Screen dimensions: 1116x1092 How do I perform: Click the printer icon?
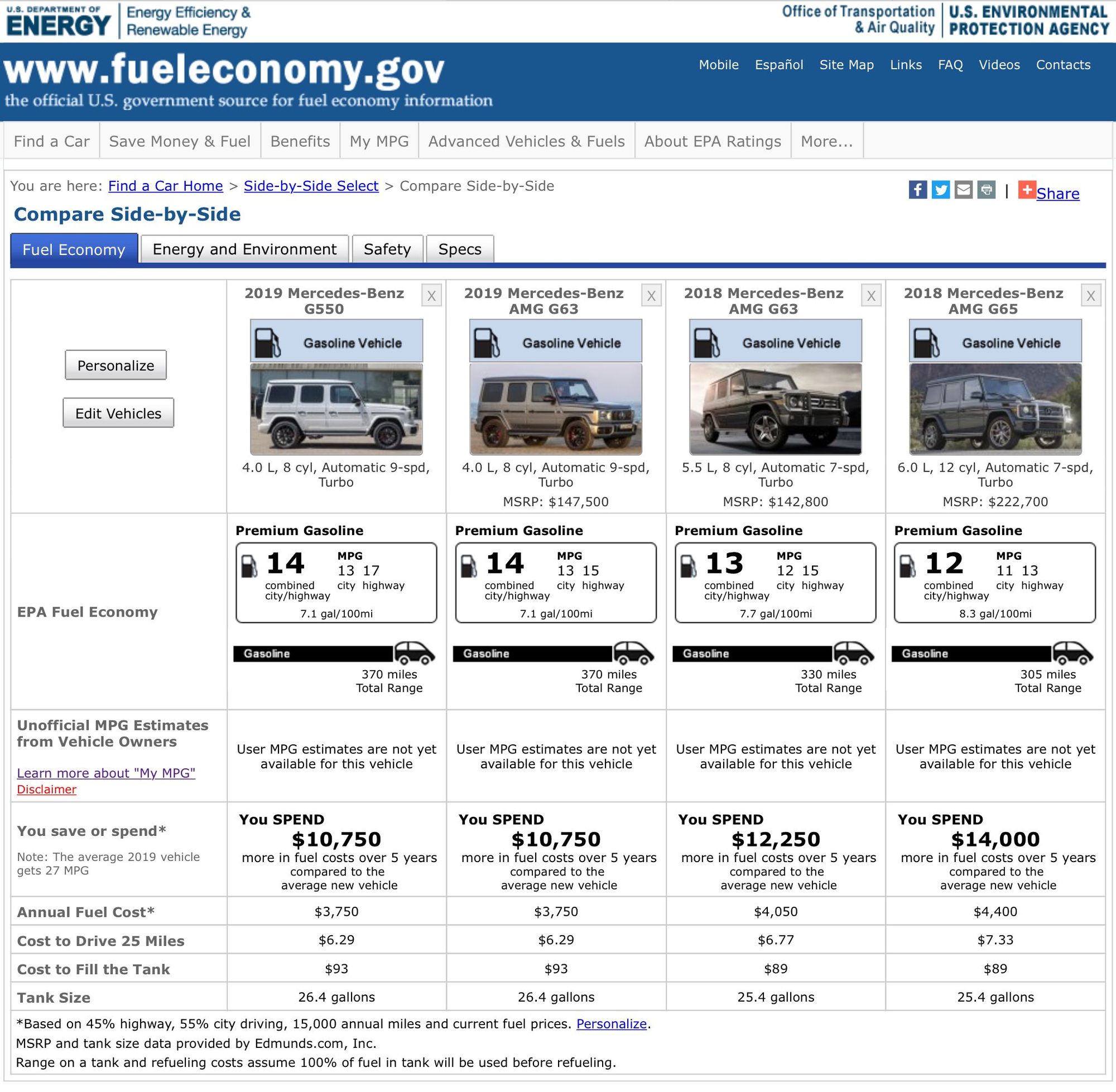click(x=987, y=190)
